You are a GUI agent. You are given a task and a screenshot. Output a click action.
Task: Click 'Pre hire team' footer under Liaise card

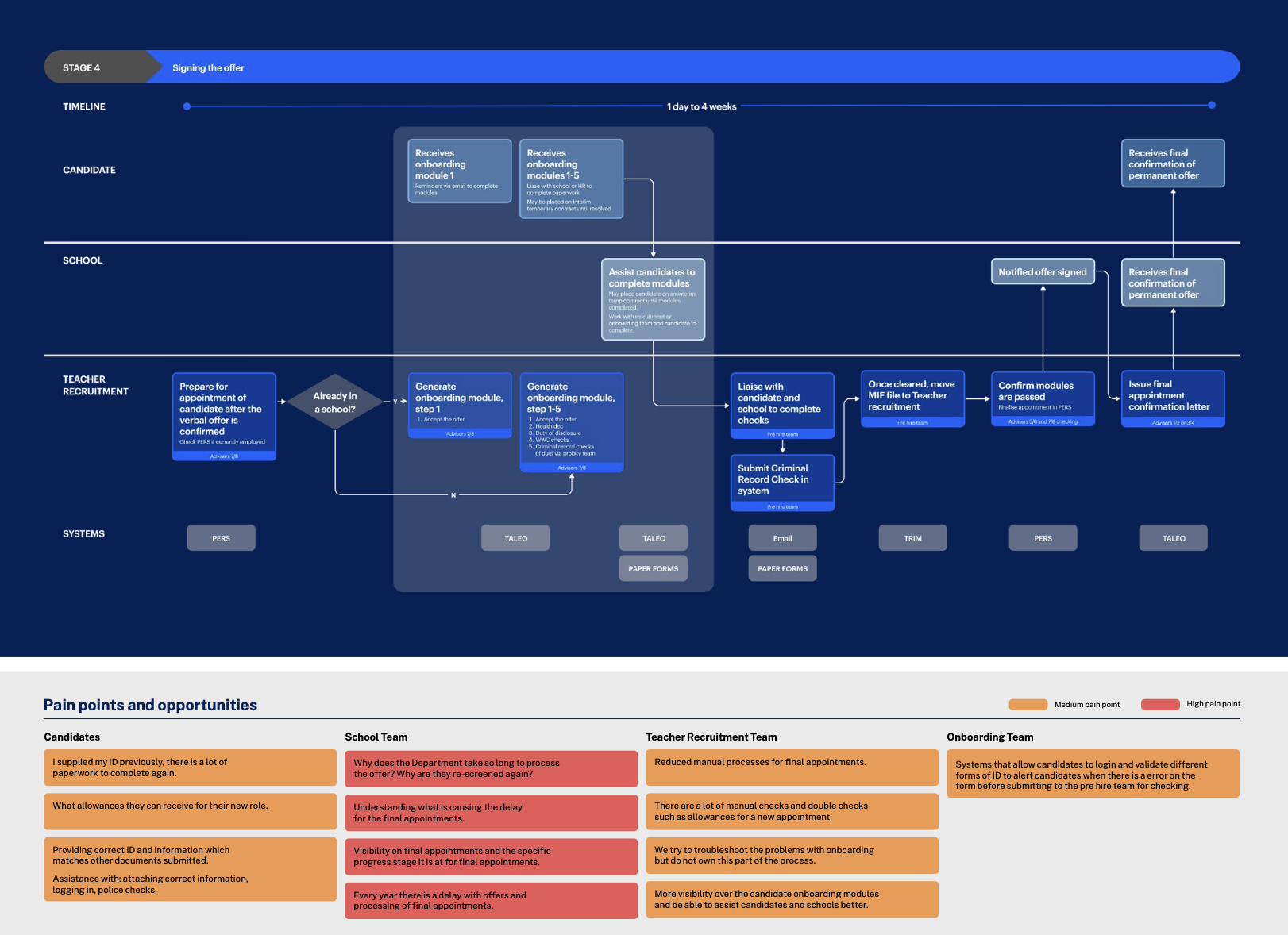click(x=782, y=434)
